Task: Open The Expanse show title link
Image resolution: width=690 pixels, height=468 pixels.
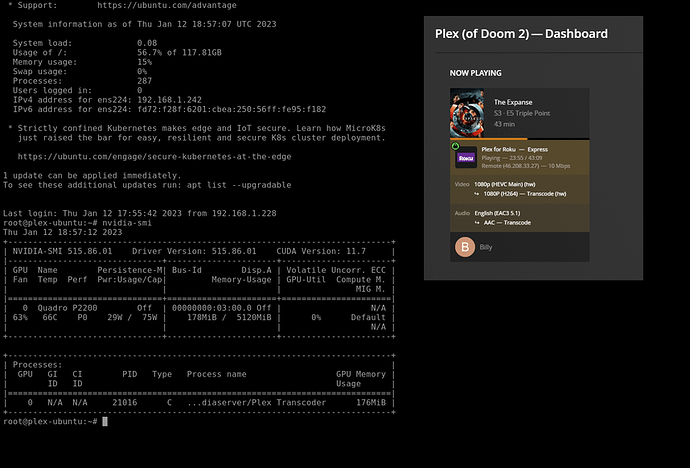Action: click(x=513, y=102)
